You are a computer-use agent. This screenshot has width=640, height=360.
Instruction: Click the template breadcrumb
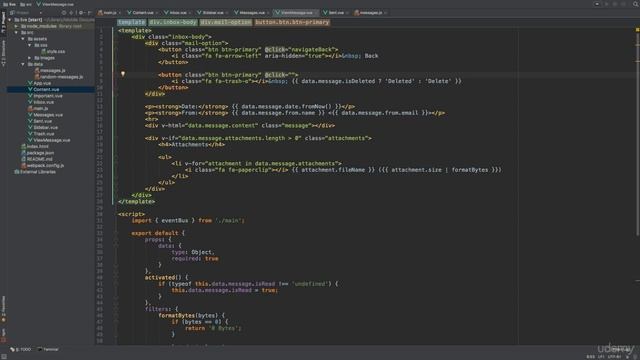[x=131, y=22]
